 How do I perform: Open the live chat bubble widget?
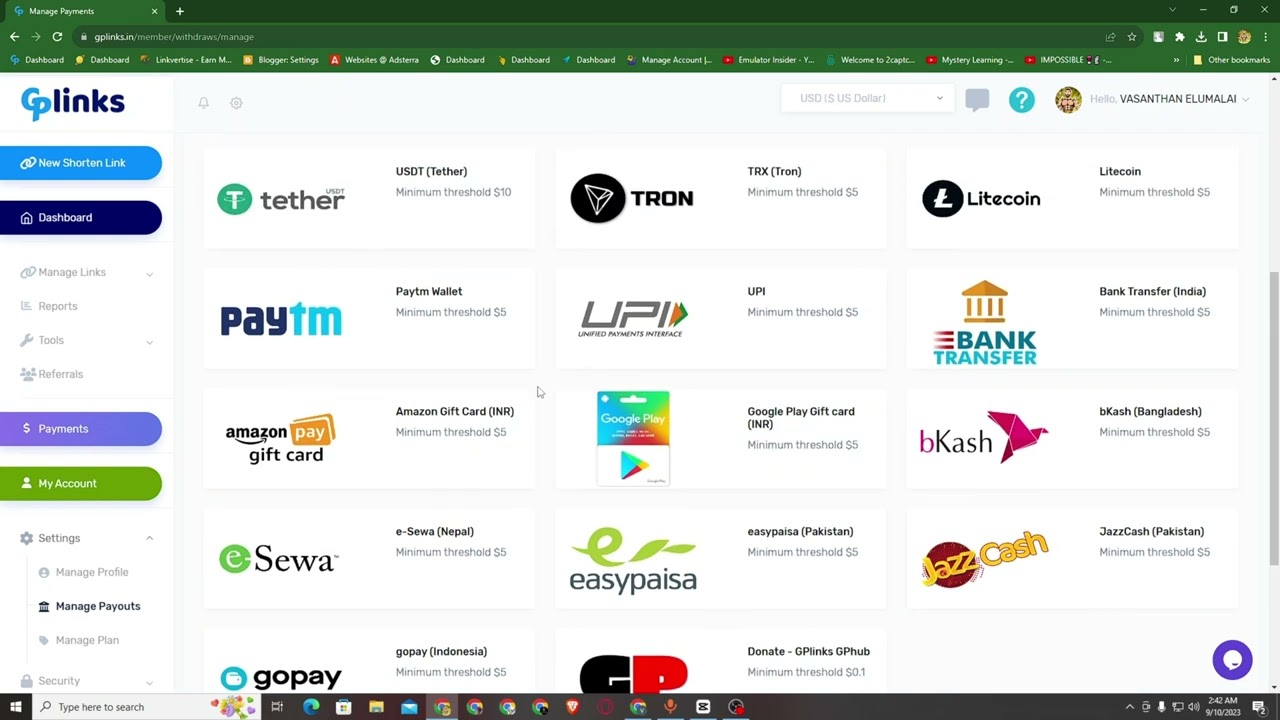coord(1232,660)
